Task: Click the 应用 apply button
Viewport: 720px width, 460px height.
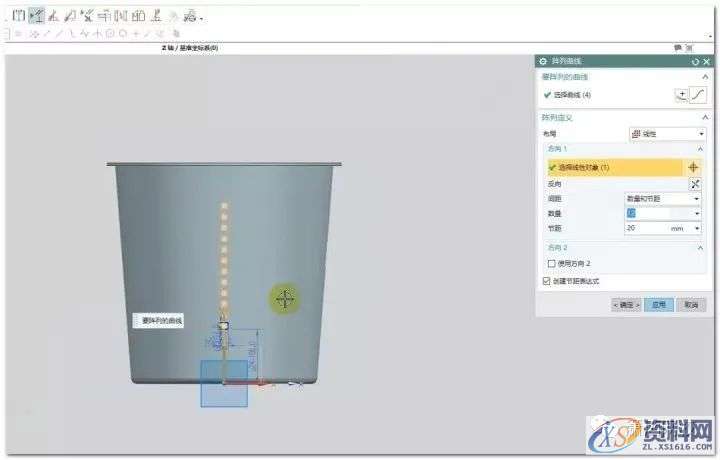Action: pyautogui.click(x=659, y=304)
